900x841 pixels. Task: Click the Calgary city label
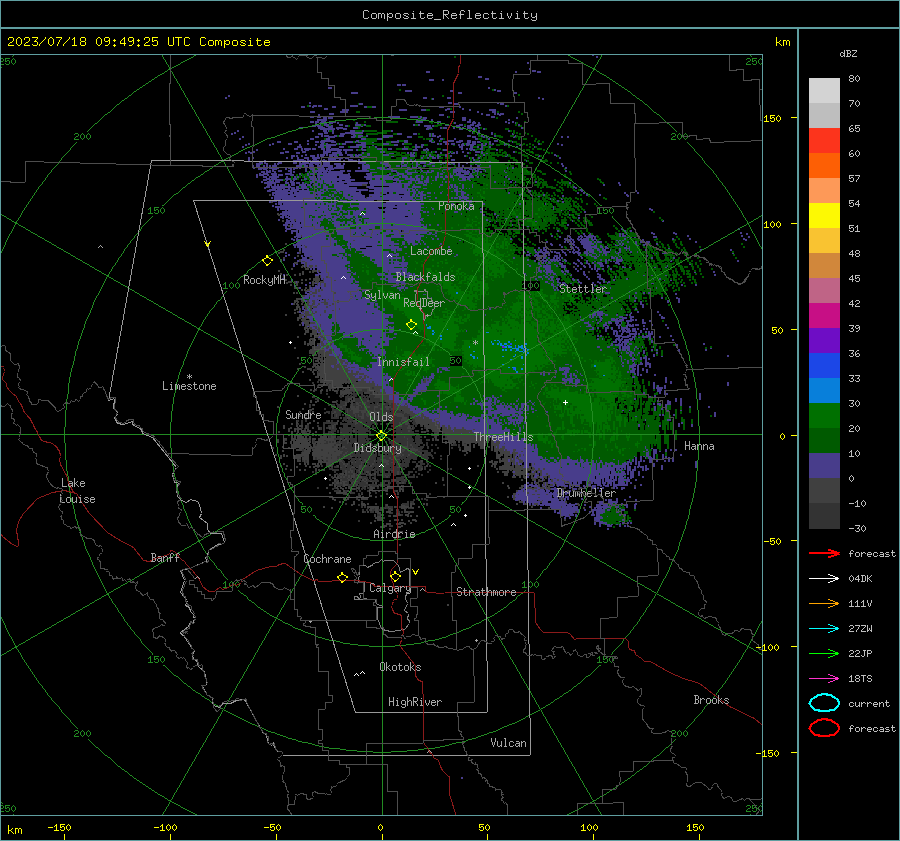coord(390,588)
